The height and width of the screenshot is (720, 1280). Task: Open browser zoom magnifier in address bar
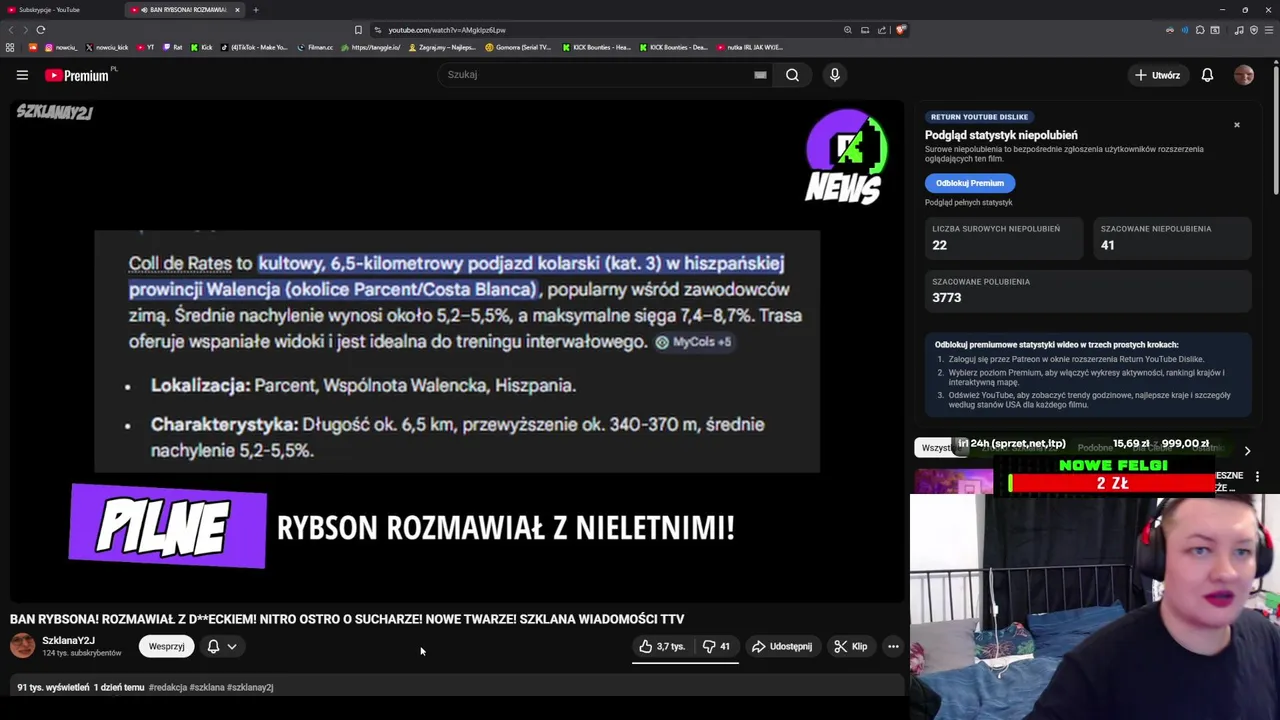[x=848, y=30]
